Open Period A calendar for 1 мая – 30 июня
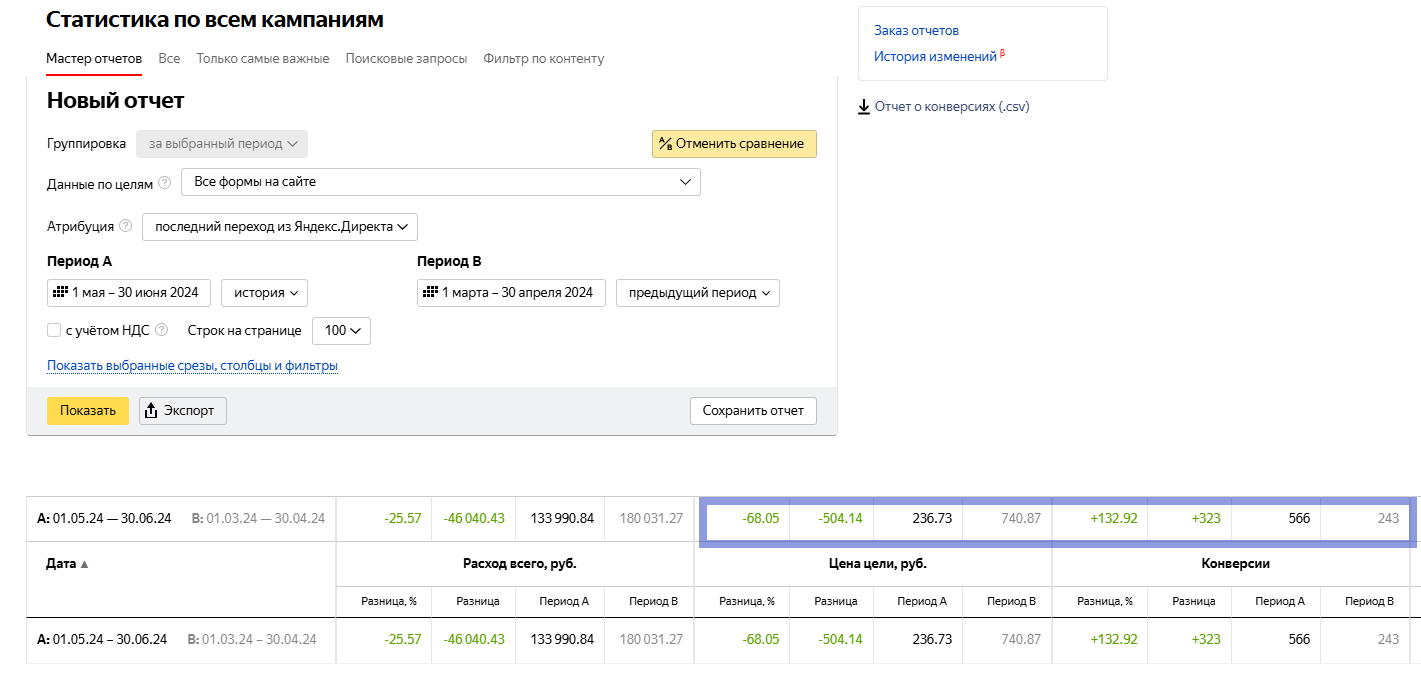 pos(129,293)
